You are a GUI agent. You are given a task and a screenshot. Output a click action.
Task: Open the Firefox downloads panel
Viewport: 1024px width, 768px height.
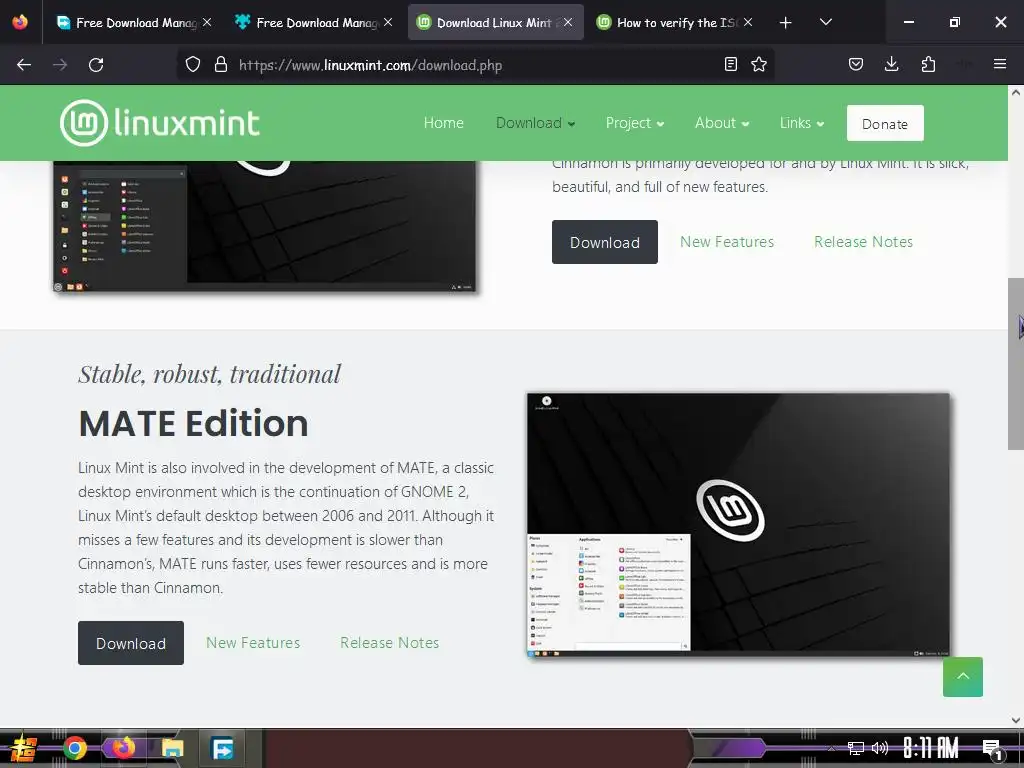pos(891,64)
